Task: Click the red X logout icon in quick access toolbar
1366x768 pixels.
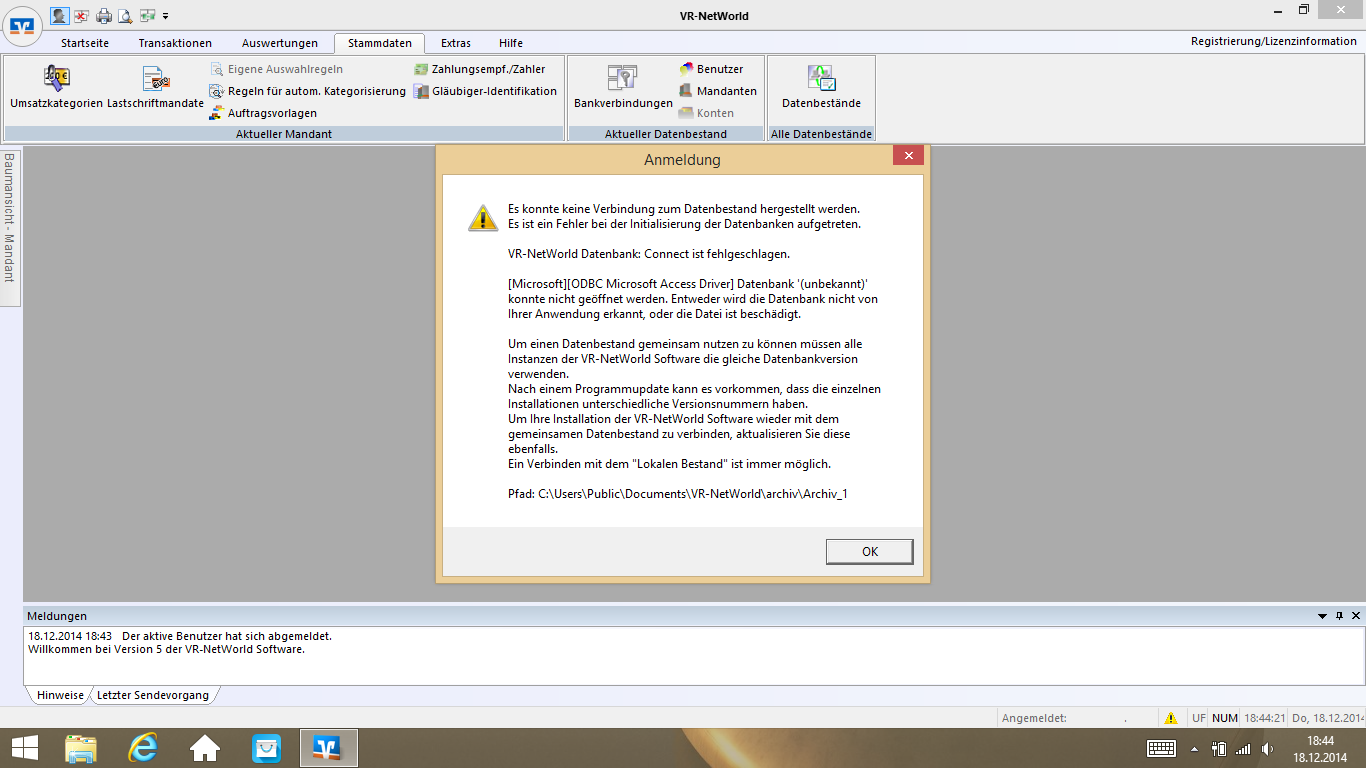Action: pos(82,15)
